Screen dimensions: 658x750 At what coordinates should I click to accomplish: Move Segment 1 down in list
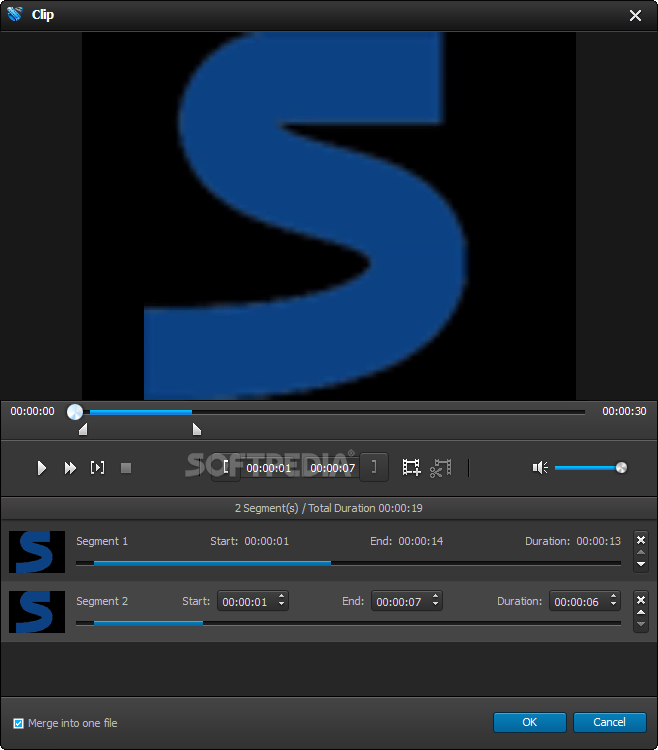[x=641, y=564]
